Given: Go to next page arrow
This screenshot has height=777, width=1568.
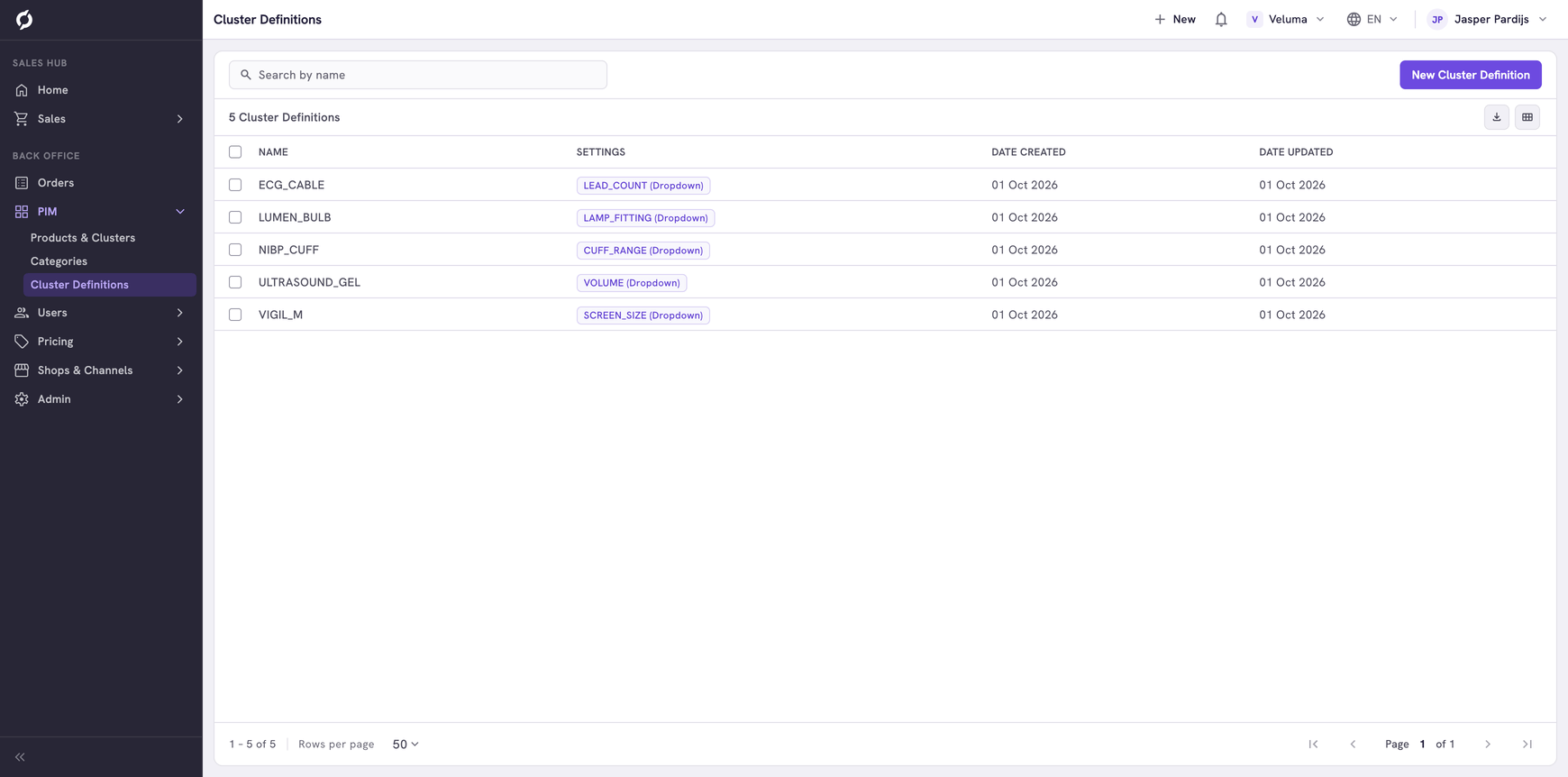Looking at the screenshot, I should pos(1488,745).
